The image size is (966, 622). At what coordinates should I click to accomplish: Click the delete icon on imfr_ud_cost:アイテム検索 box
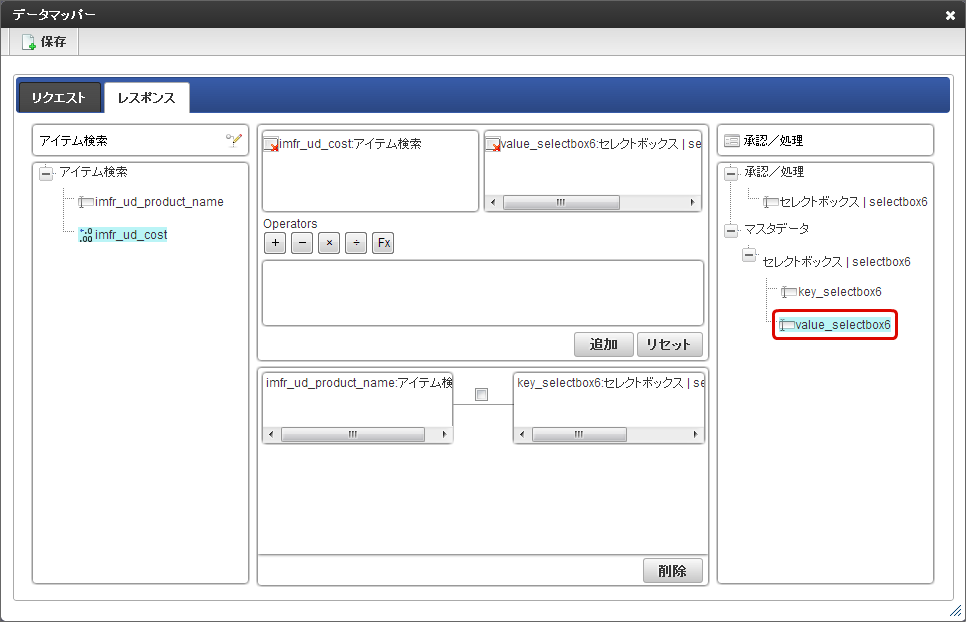tap(272, 145)
